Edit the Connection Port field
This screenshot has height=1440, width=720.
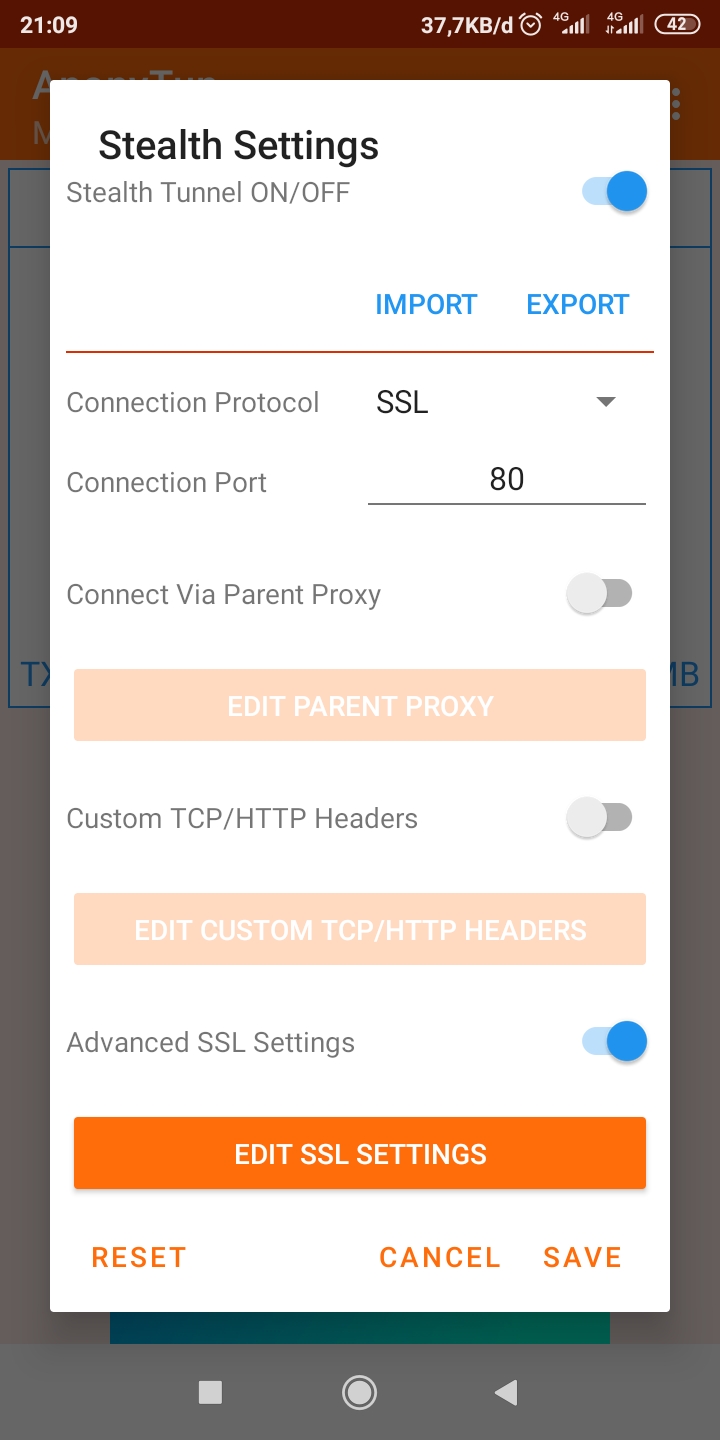pos(507,480)
